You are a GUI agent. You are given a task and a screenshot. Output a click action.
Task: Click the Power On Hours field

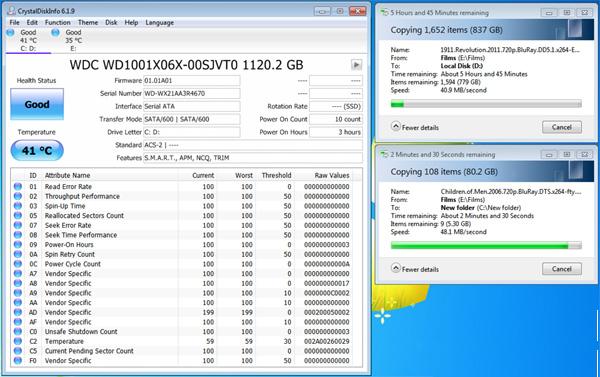point(336,132)
